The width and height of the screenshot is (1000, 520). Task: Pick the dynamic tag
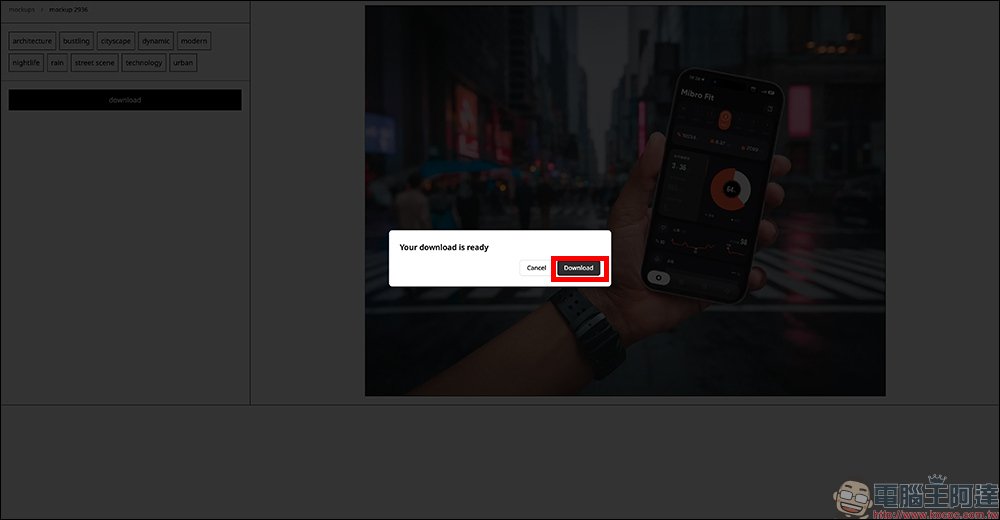pos(155,41)
